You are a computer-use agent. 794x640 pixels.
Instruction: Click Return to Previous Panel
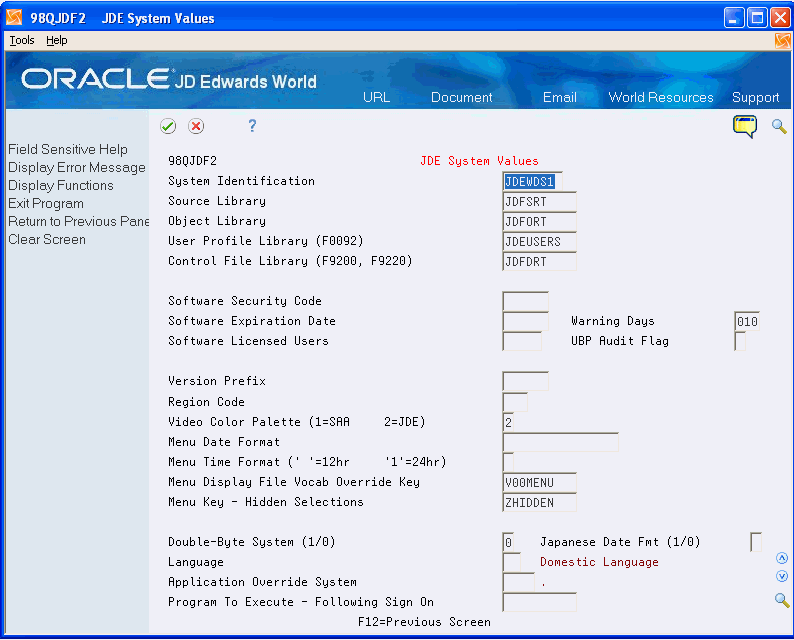point(78,221)
